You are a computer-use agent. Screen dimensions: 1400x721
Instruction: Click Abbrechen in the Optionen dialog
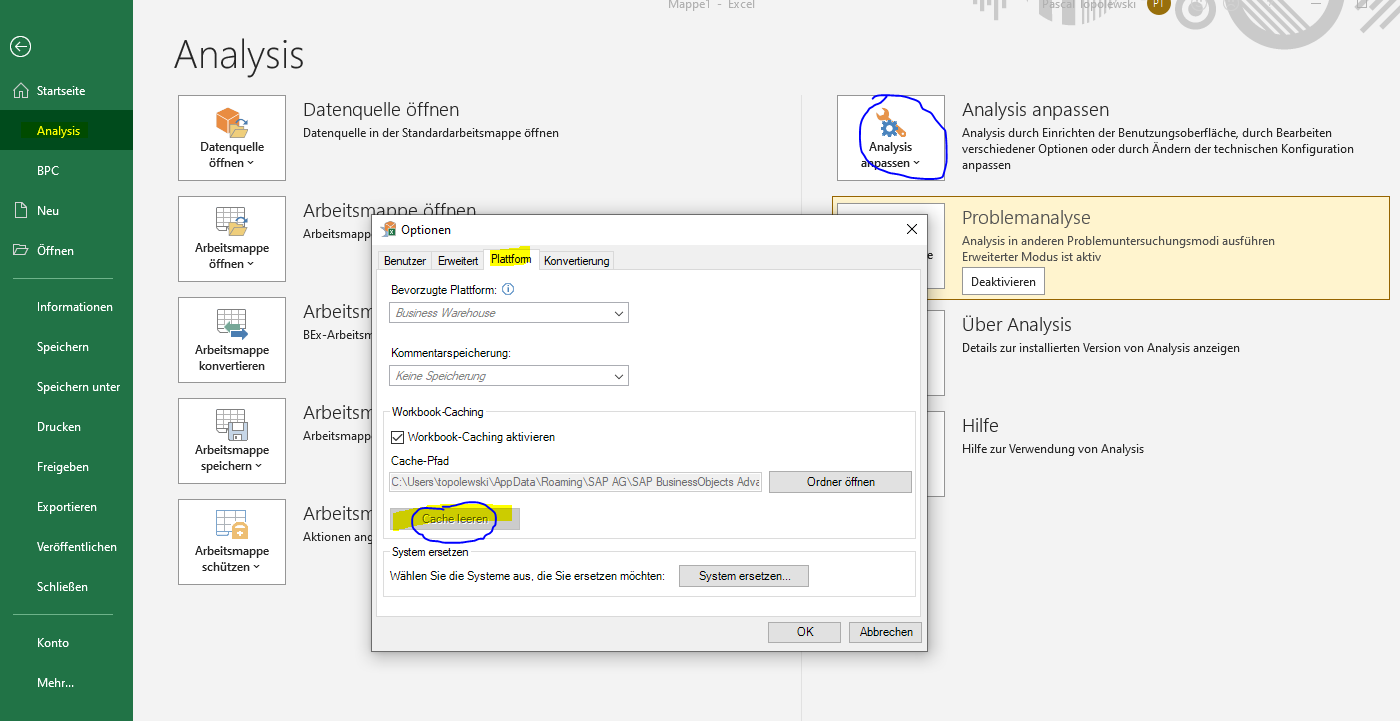(886, 632)
